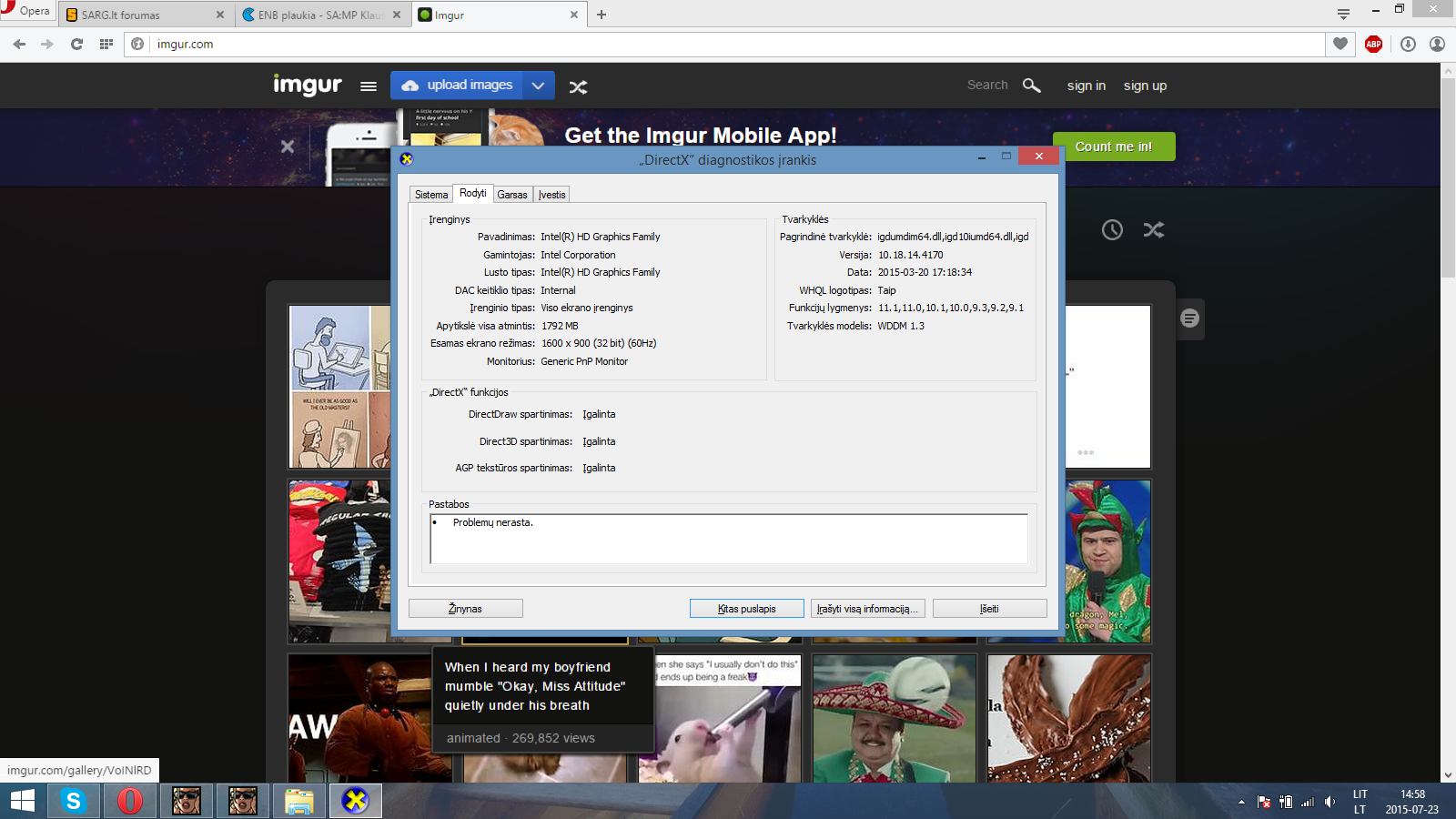
Task: Open the Action Center flag icon
Action: click(1264, 802)
